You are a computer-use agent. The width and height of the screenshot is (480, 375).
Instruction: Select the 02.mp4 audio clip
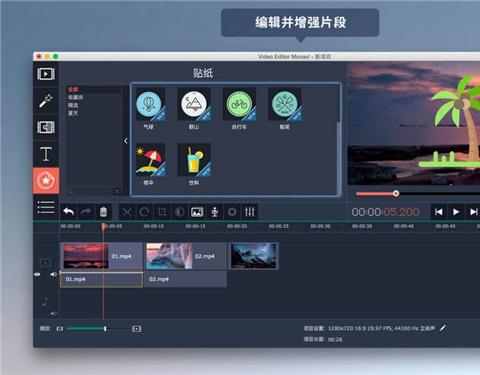tap(185, 279)
